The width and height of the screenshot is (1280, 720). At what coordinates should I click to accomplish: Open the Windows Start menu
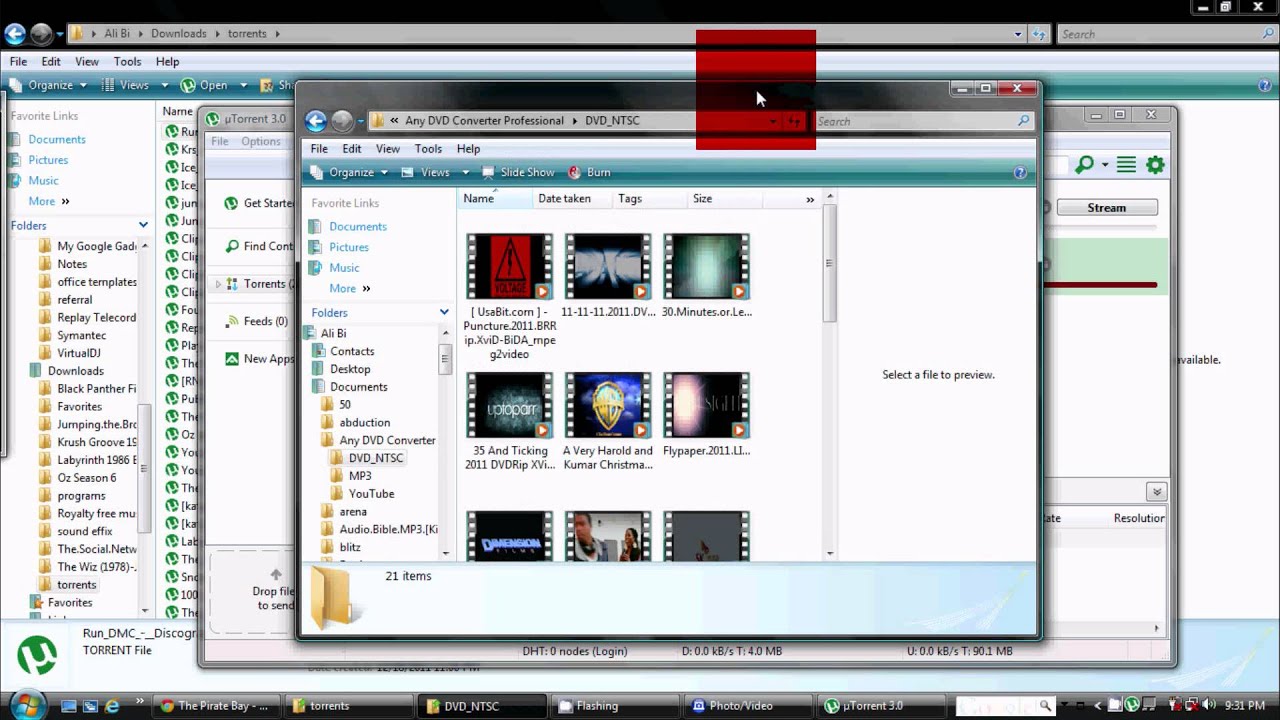pyautogui.click(x=27, y=704)
